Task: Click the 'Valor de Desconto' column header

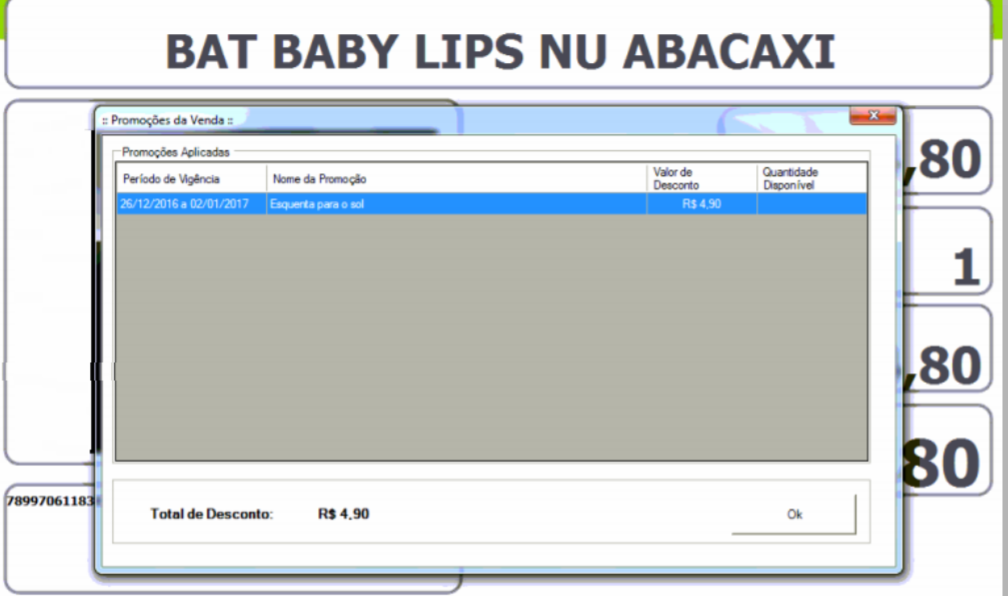Action: (x=701, y=178)
